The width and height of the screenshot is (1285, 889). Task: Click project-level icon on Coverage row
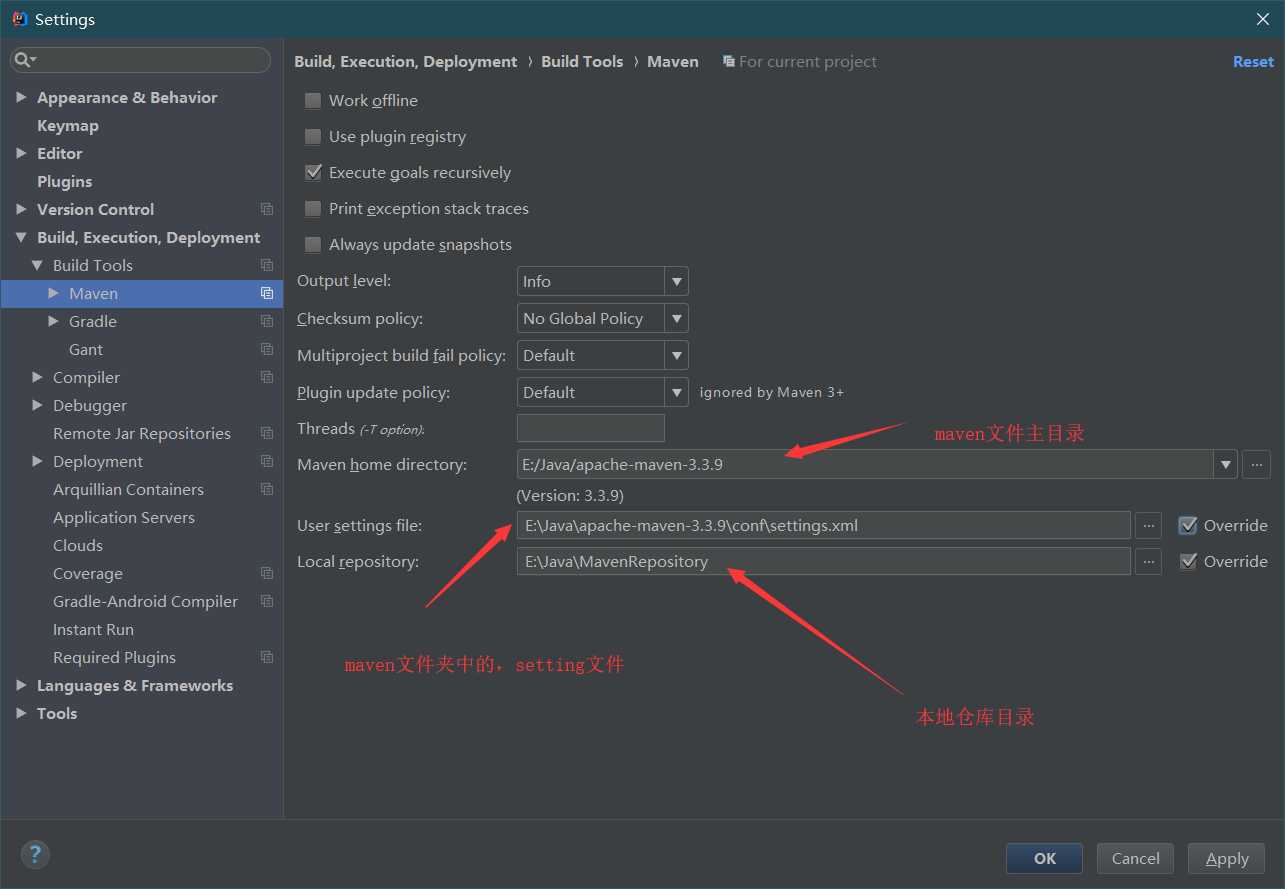pyautogui.click(x=267, y=573)
